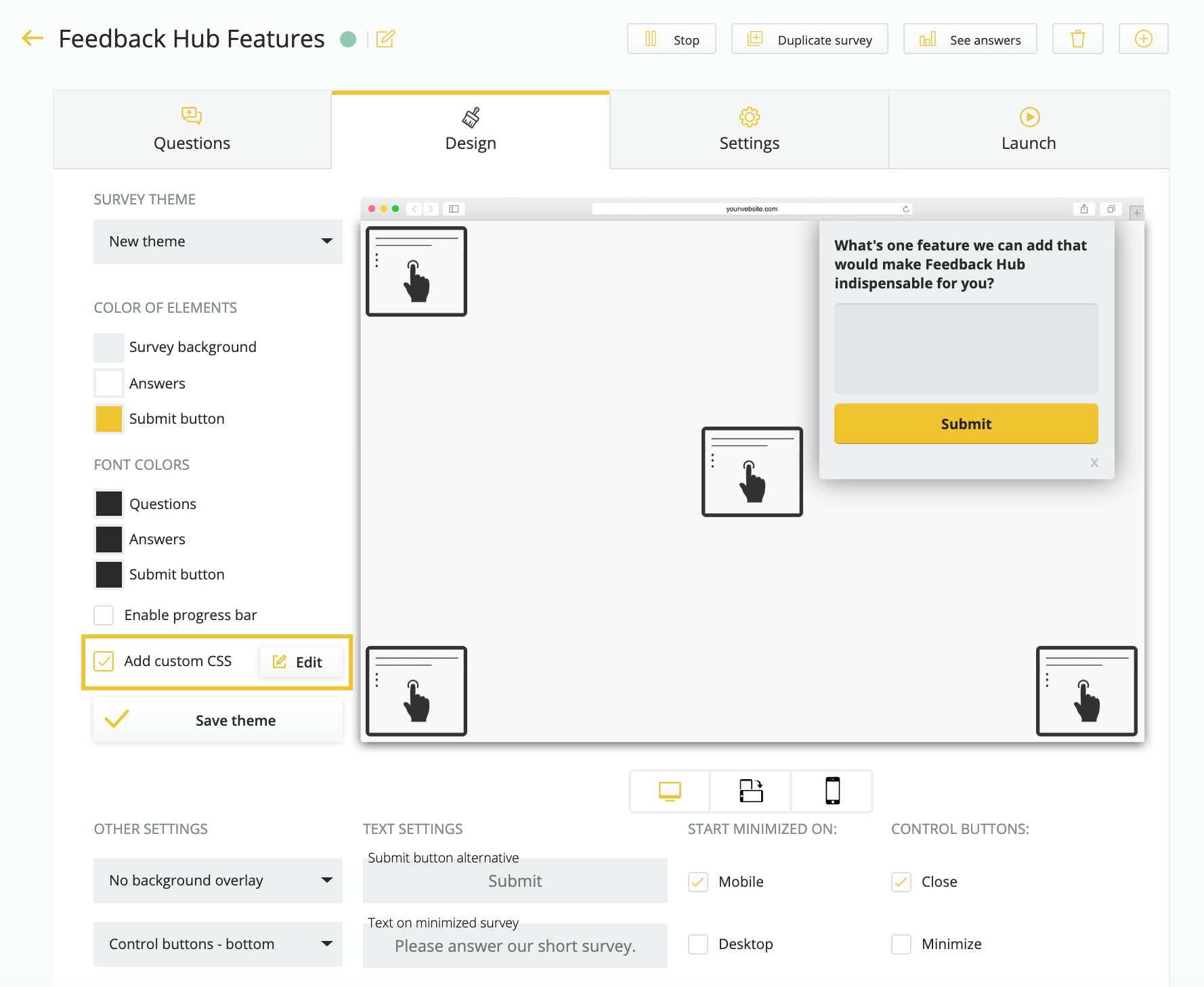Choose bottom-right survey position thumbnail
This screenshot has width=1204, height=987.
1087,691
